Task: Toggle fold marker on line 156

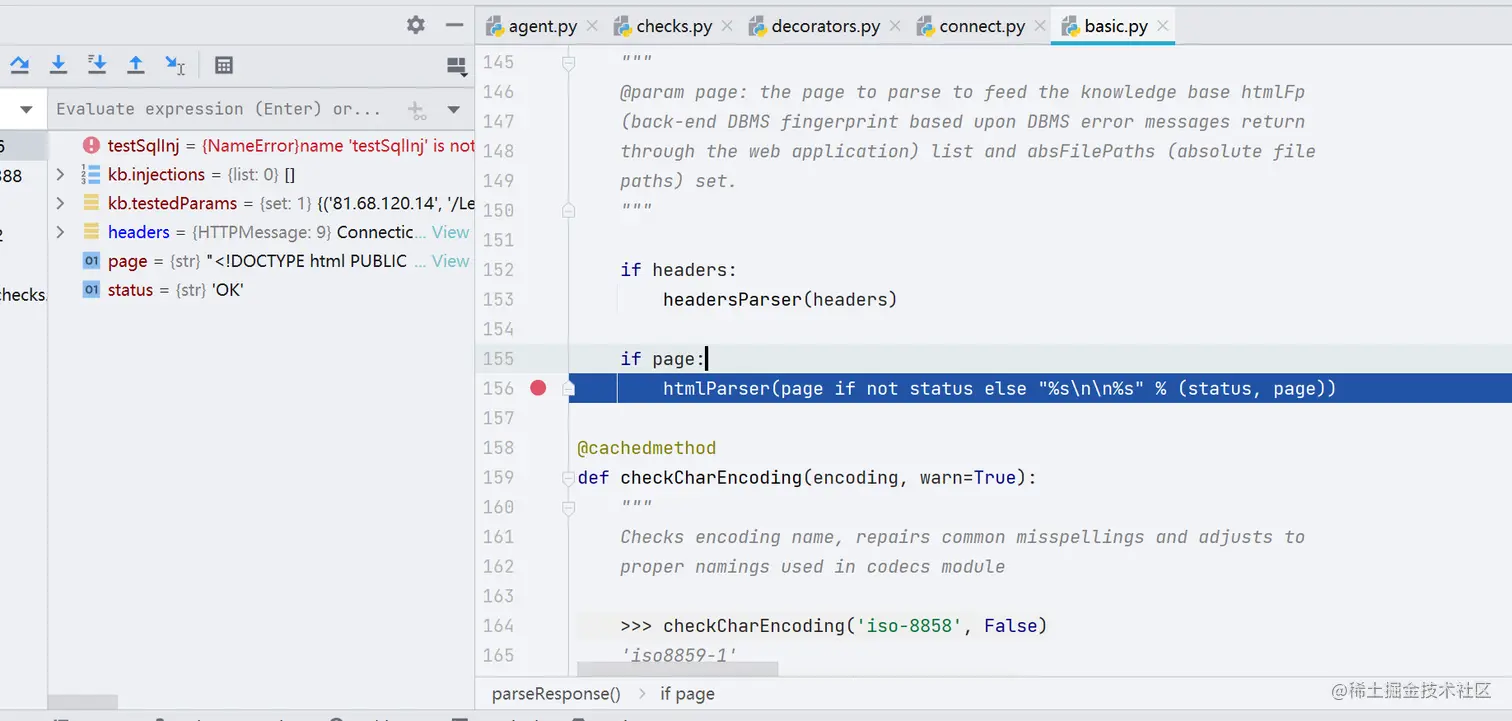Action: [x=568, y=388]
